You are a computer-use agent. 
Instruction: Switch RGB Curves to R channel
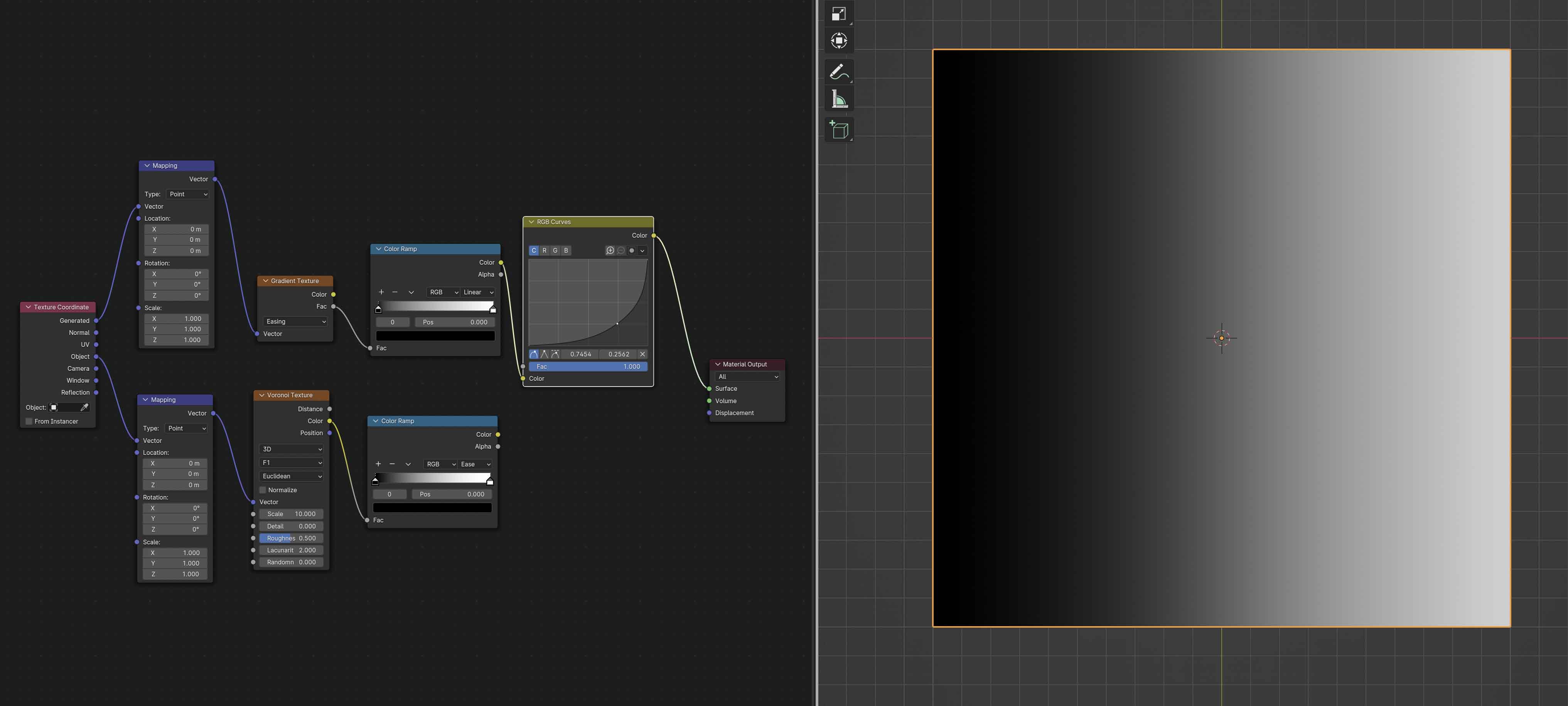pos(544,250)
